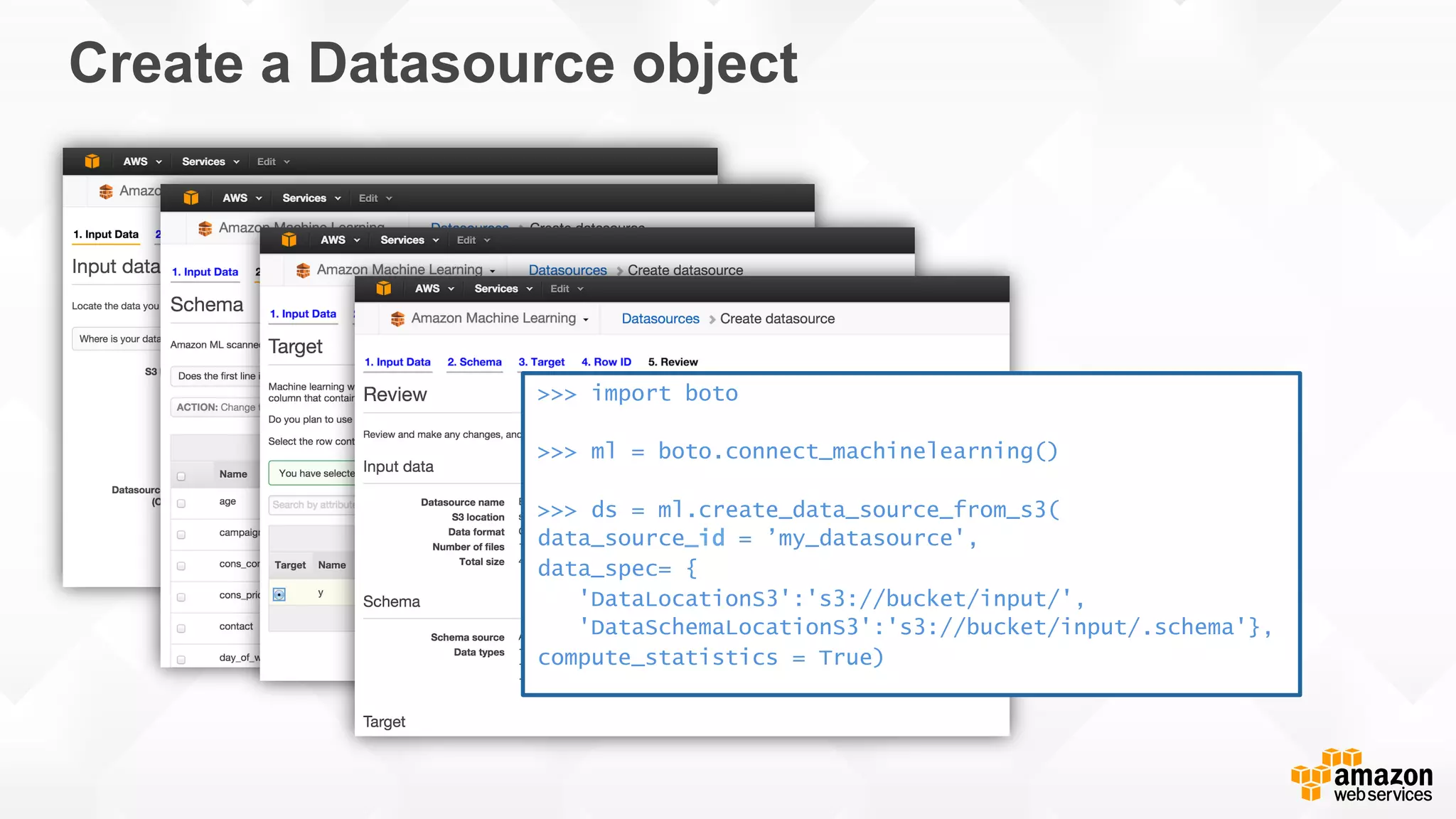Image resolution: width=1456 pixels, height=819 pixels.
Task: Select step 5. Review tab
Action: pyautogui.click(x=673, y=362)
